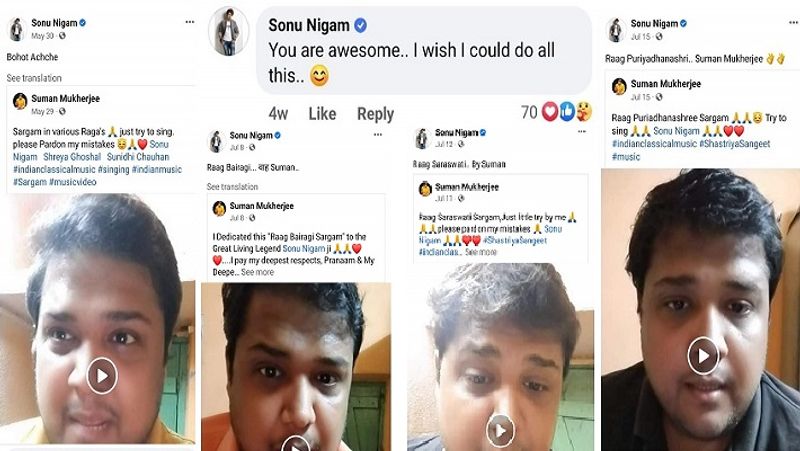This screenshot has width=800, height=451.
Task: Play the far-left Sargam video
Action: pos(102,376)
